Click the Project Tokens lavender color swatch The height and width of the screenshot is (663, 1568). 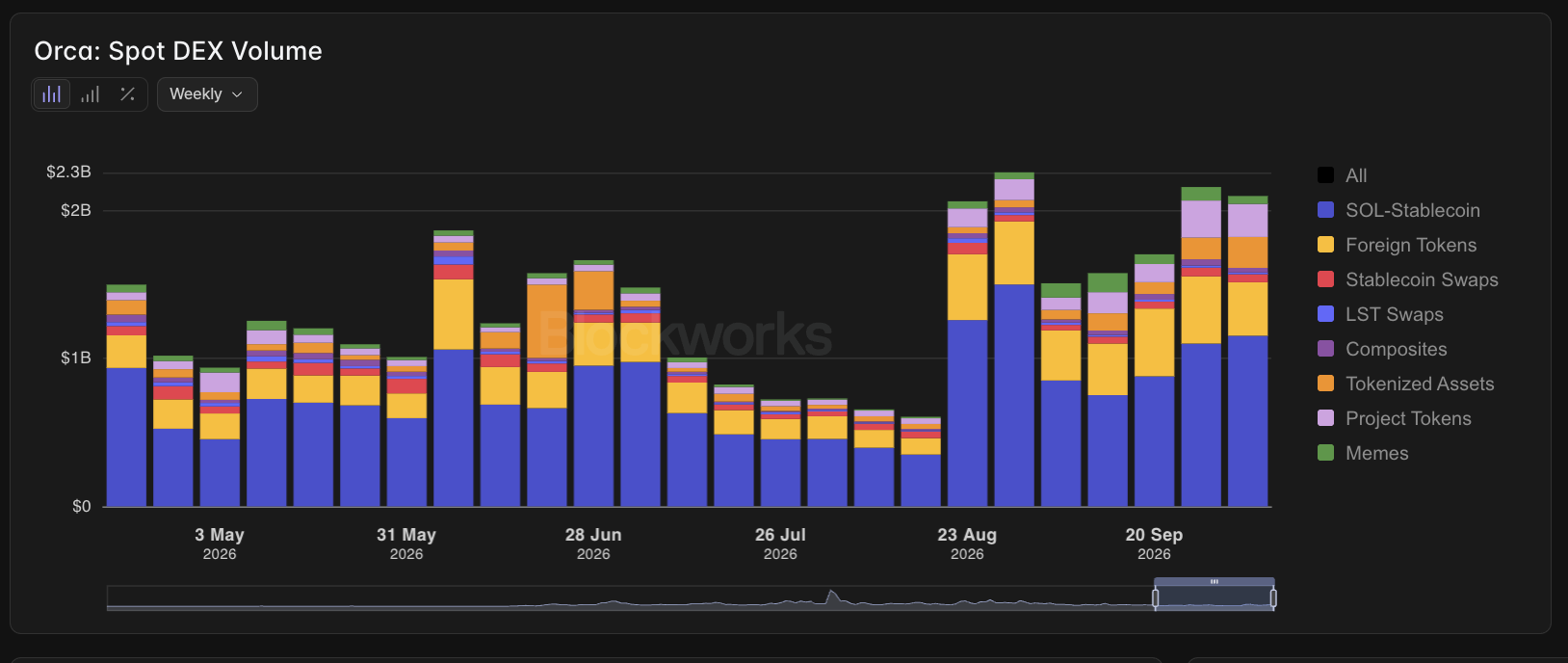1326,418
